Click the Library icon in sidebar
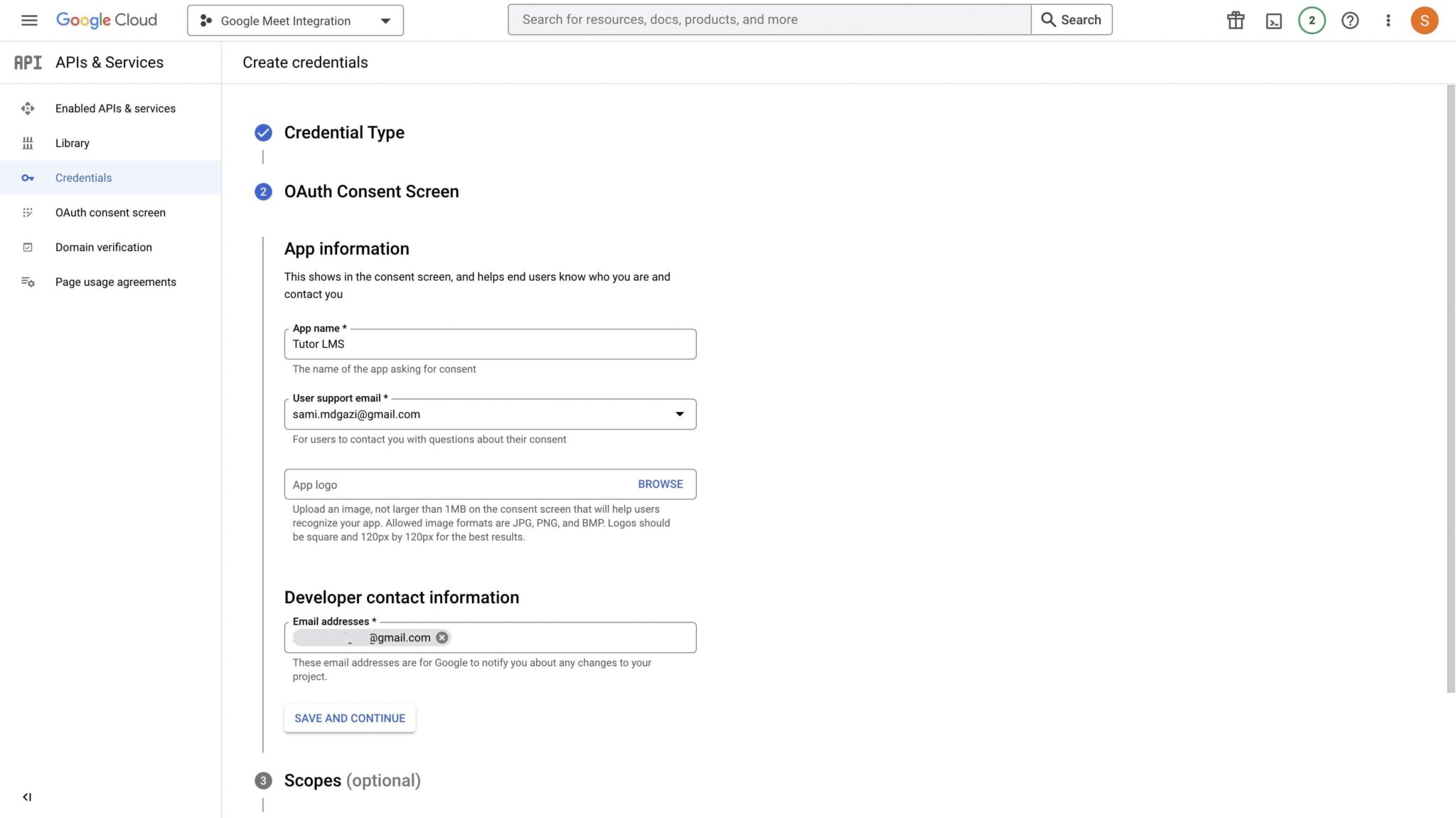 tap(28, 143)
